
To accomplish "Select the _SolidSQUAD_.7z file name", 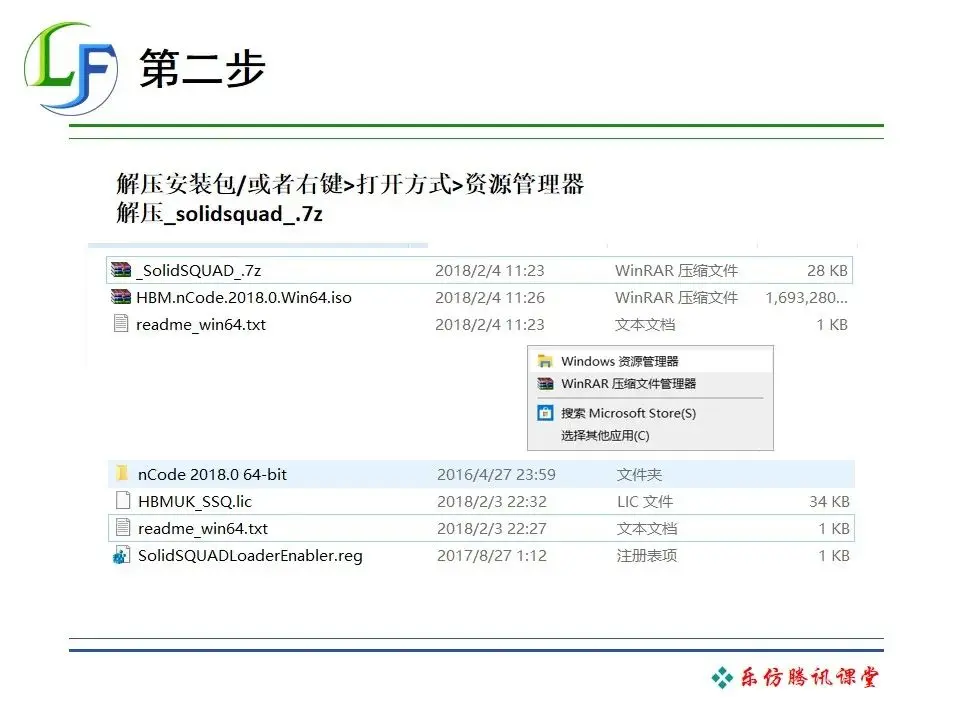I will pos(198,271).
